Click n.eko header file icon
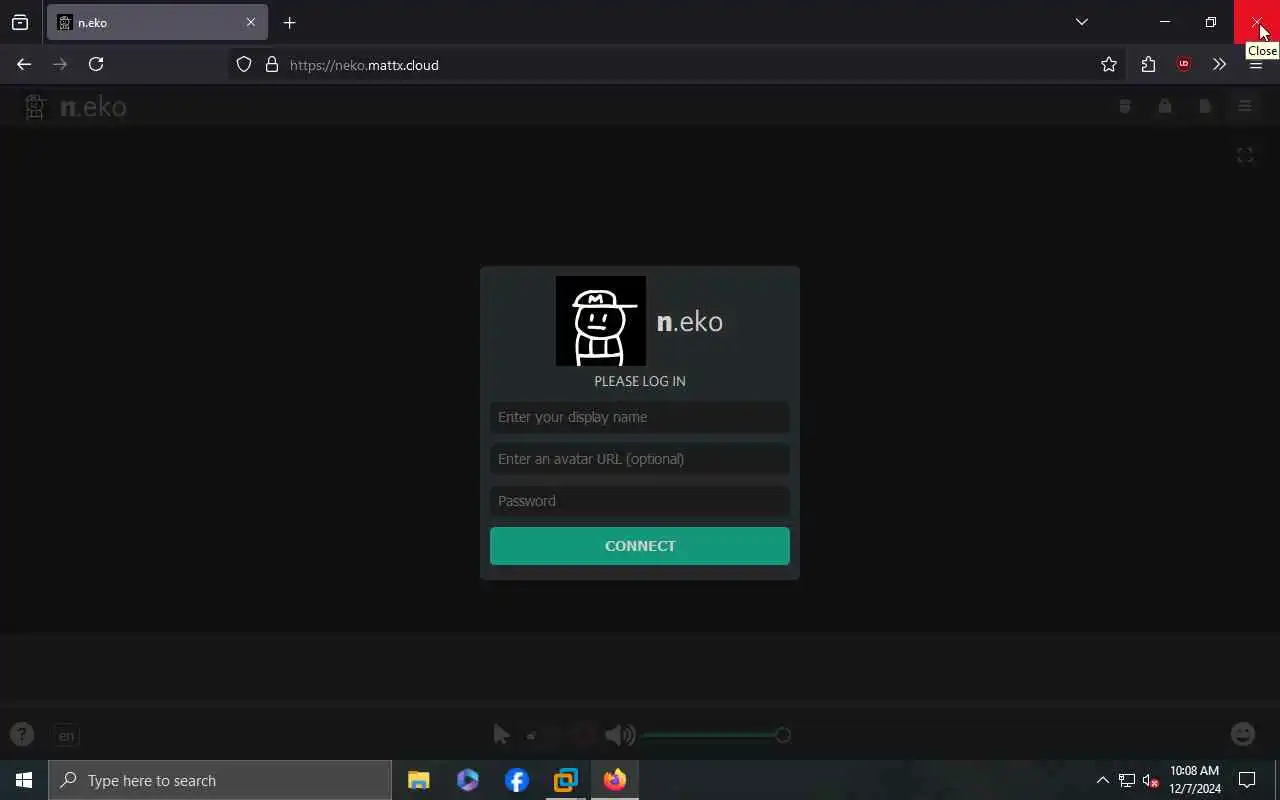The image size is (1280, 800). (x=1205, y=106)
